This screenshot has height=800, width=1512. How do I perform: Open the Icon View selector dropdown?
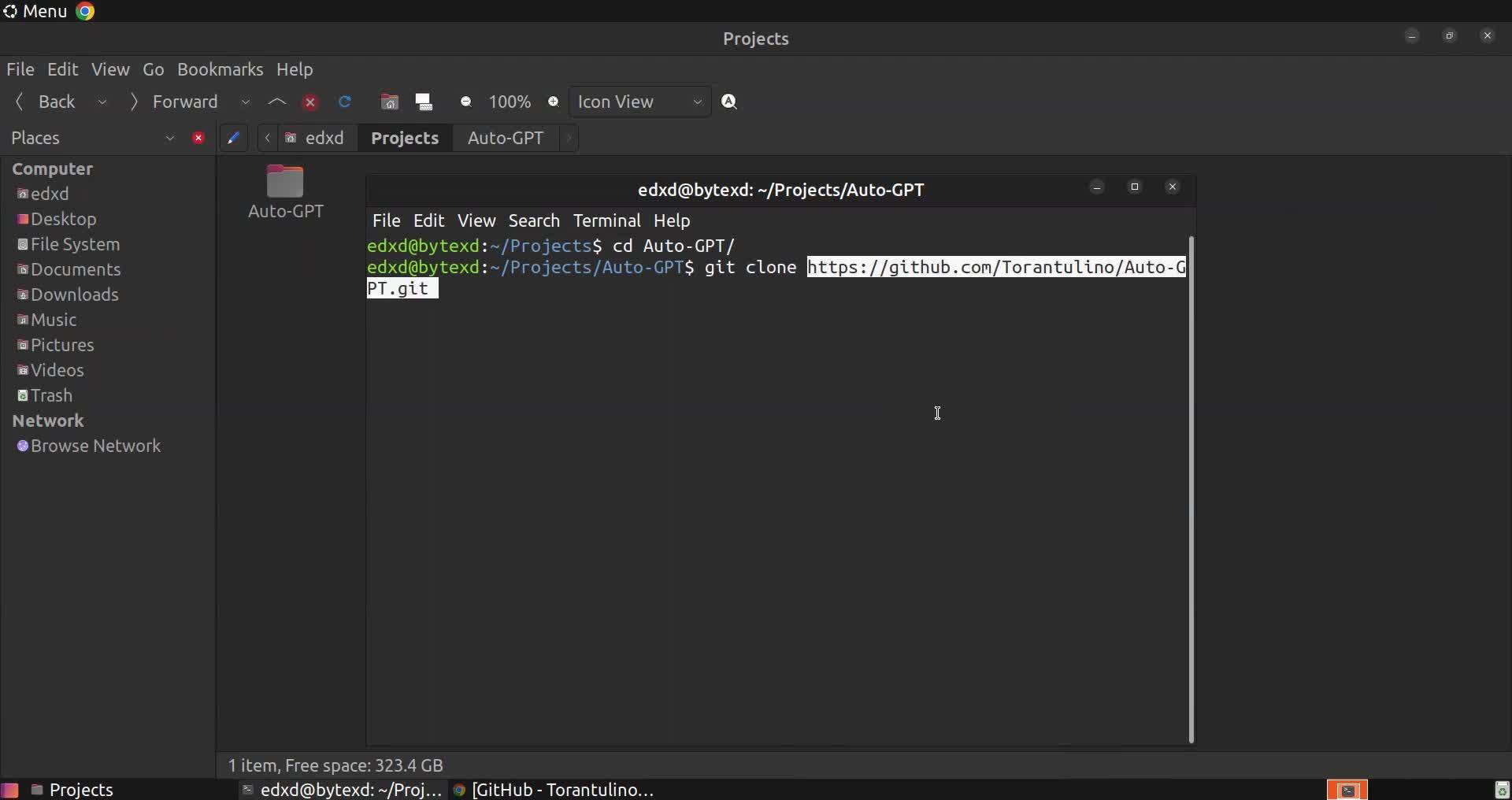pos(639,102)
